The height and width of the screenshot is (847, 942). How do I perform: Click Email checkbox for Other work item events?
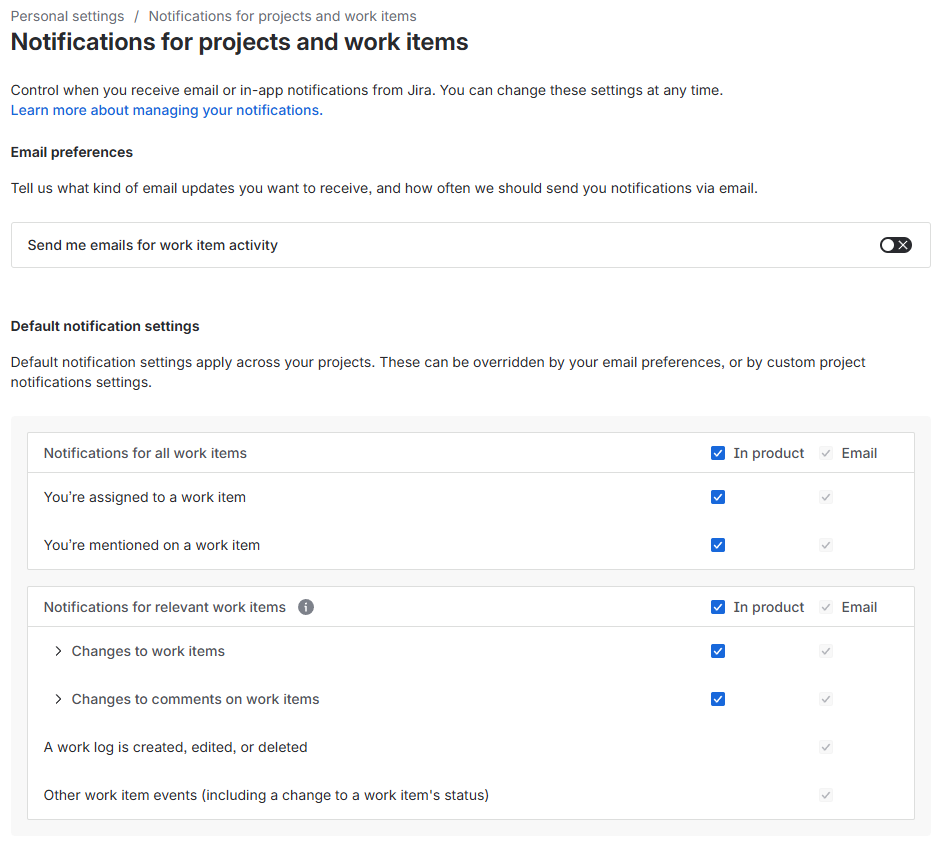(x=826, y=795)
